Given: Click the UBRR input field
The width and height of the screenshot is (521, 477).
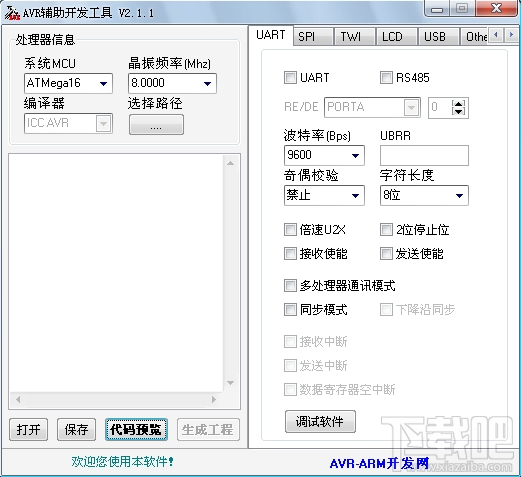Looking at the screenshot, I should (x=424, y=155).
